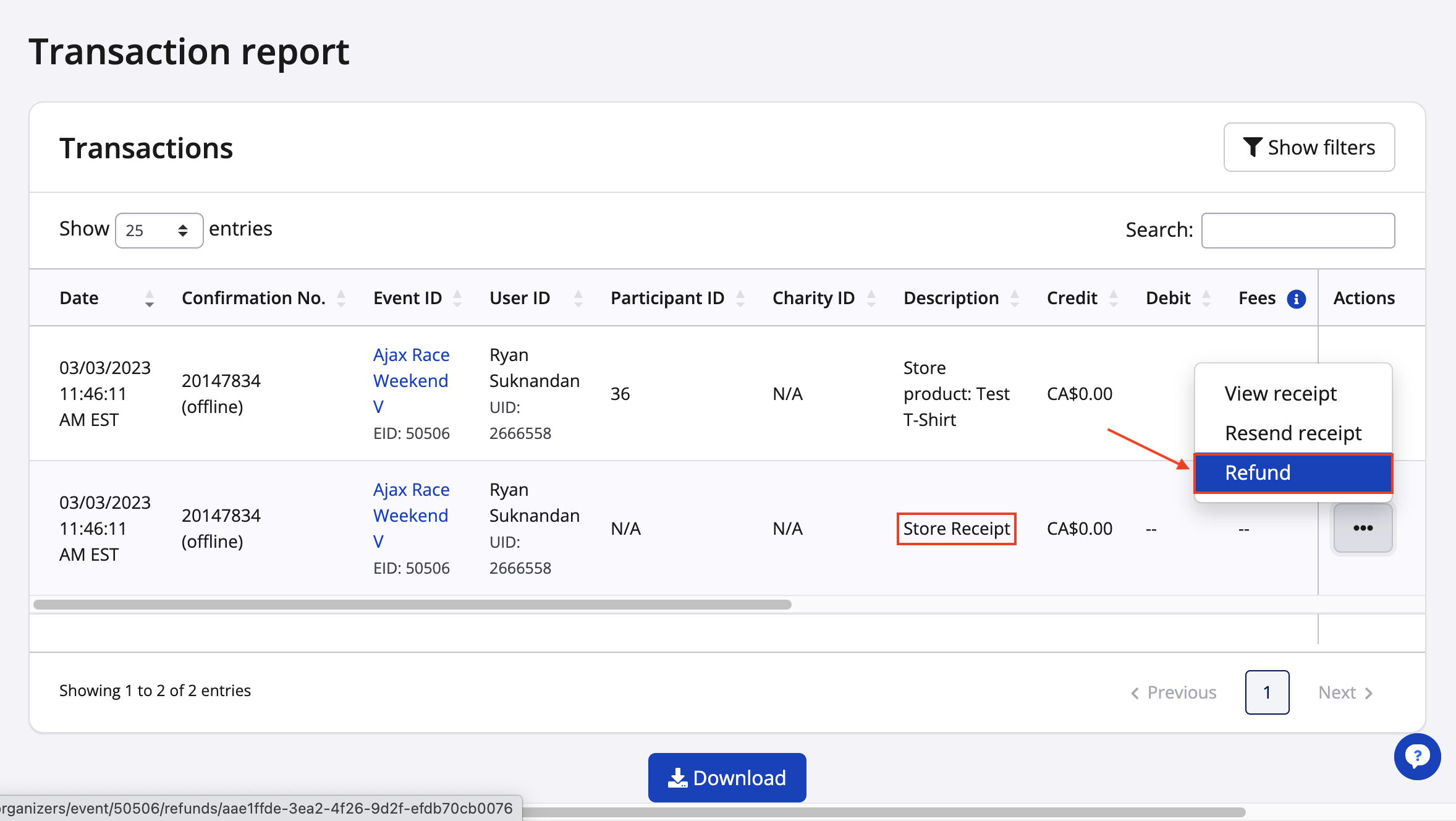The width and height of the screenshot is (1456, 821).
Task: Open the Show entries count dropdown
Action: 159,231
